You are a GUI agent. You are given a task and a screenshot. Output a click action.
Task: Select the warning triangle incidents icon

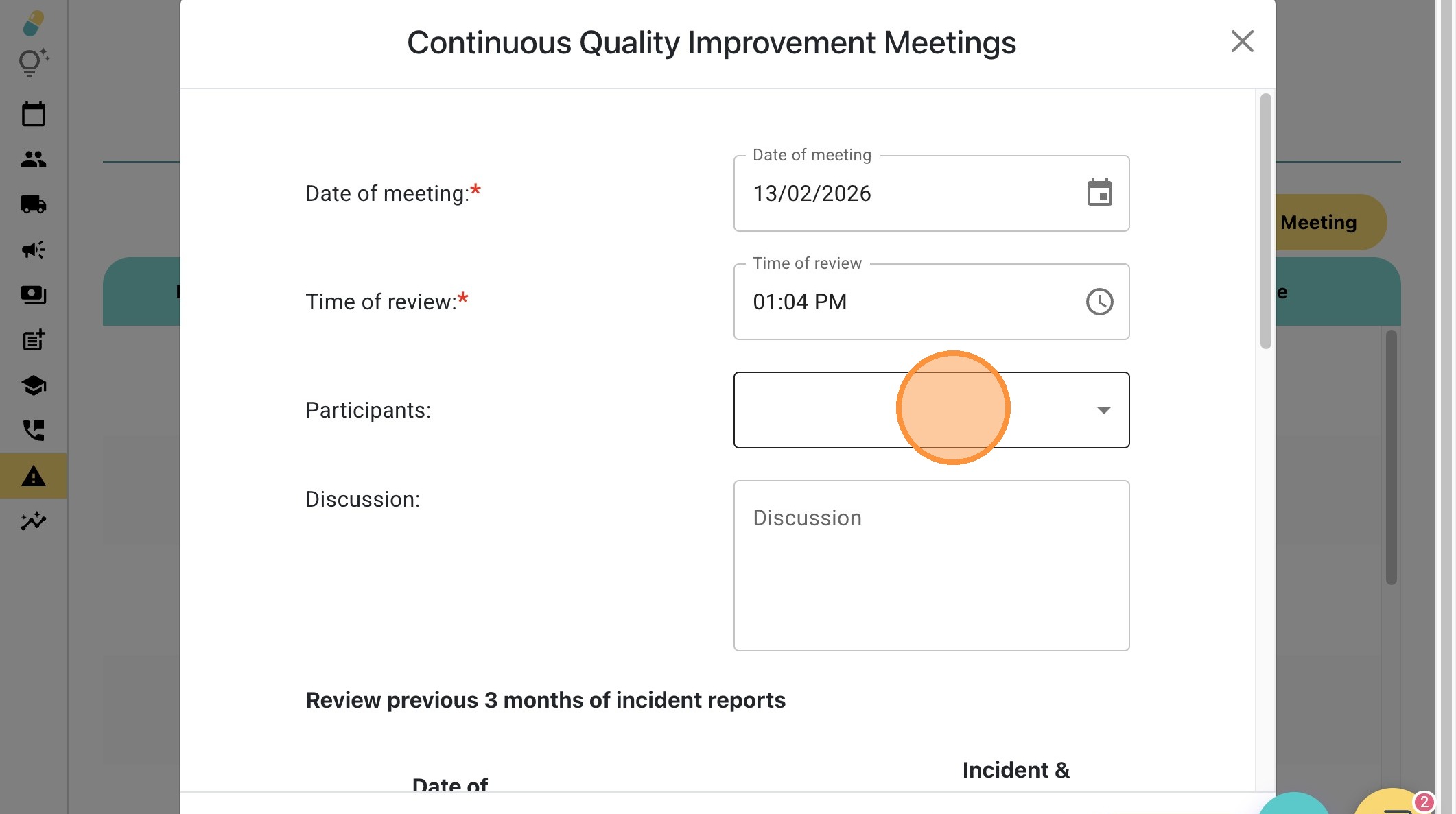point(33,476)
